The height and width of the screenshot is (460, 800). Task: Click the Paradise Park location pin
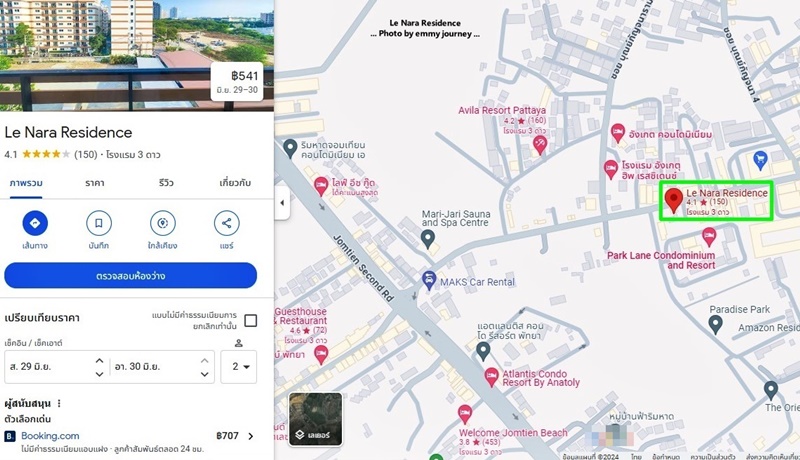715,324
